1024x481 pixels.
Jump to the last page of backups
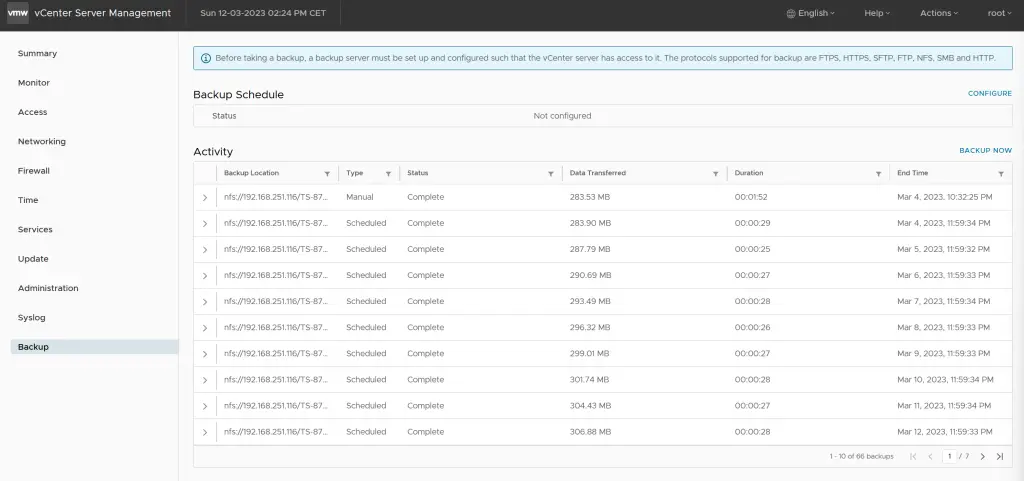(1000, 456)
